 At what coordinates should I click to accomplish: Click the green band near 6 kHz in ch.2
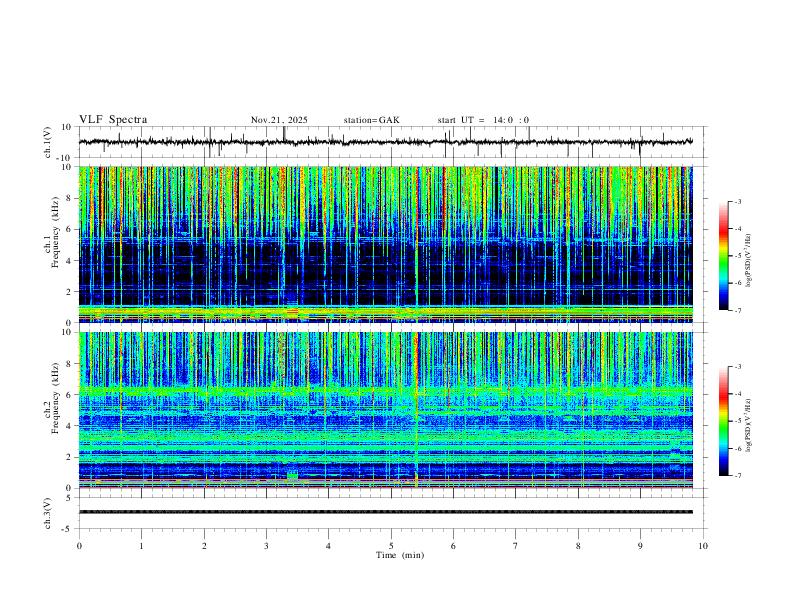[x=386, y=390]
